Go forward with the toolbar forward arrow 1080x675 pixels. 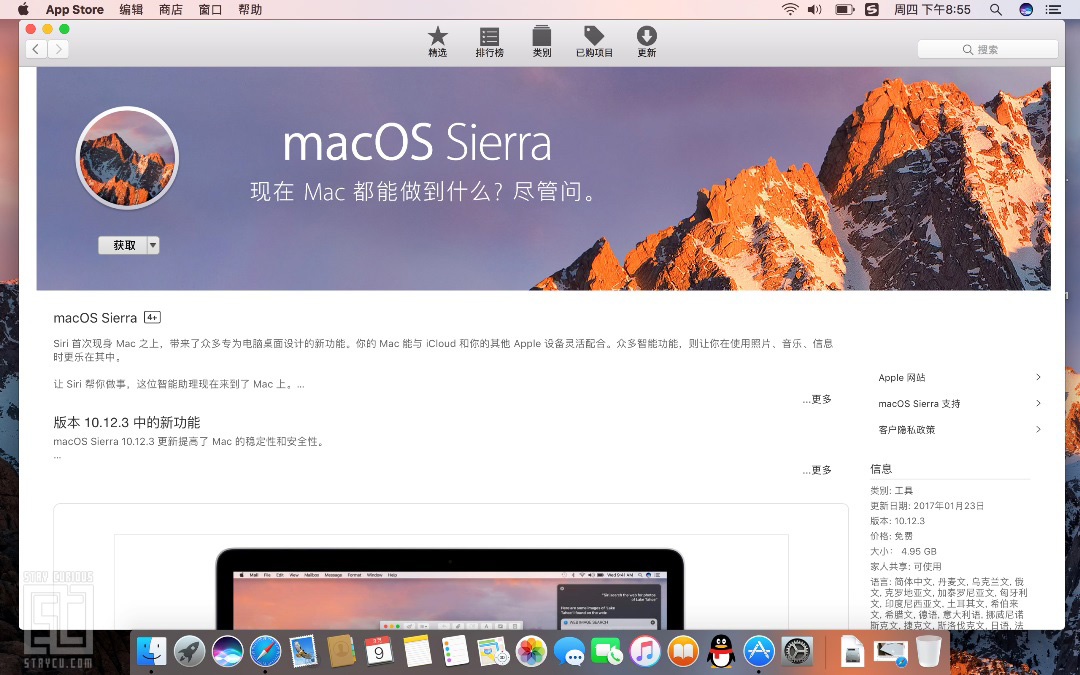coord(59,49)
